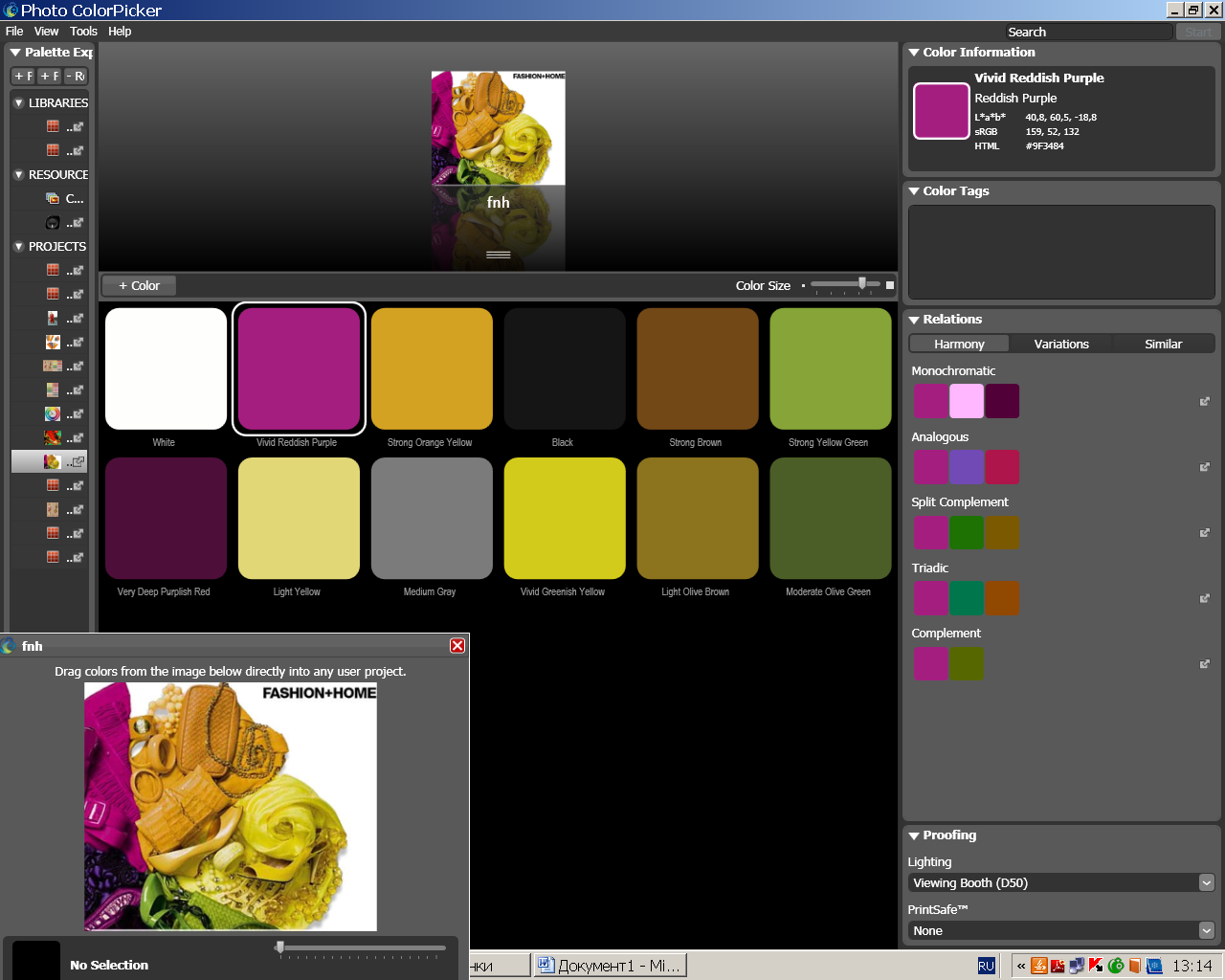This screenshot has width=1225, height=980.
Task: Switch to the Similar tab
Action: [x=1164, y=344]
